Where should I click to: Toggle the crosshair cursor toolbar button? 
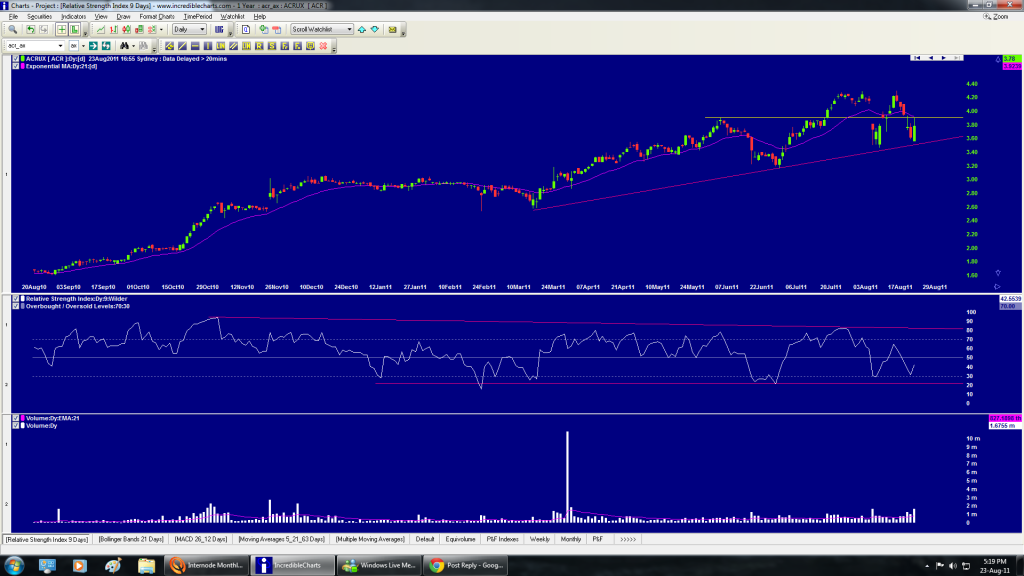click(61, 29)
